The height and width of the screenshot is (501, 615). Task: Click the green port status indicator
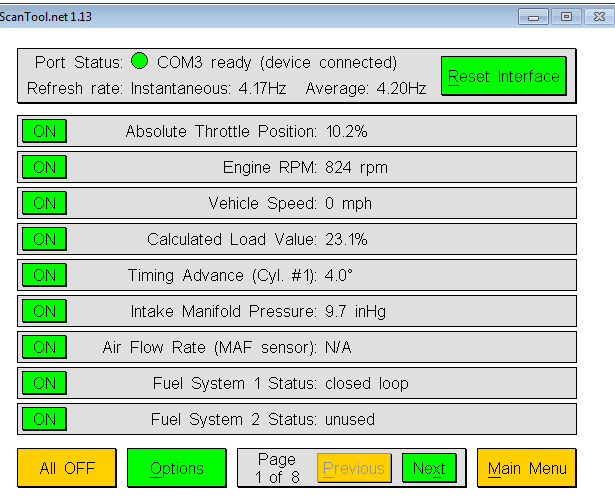point(139,62)
